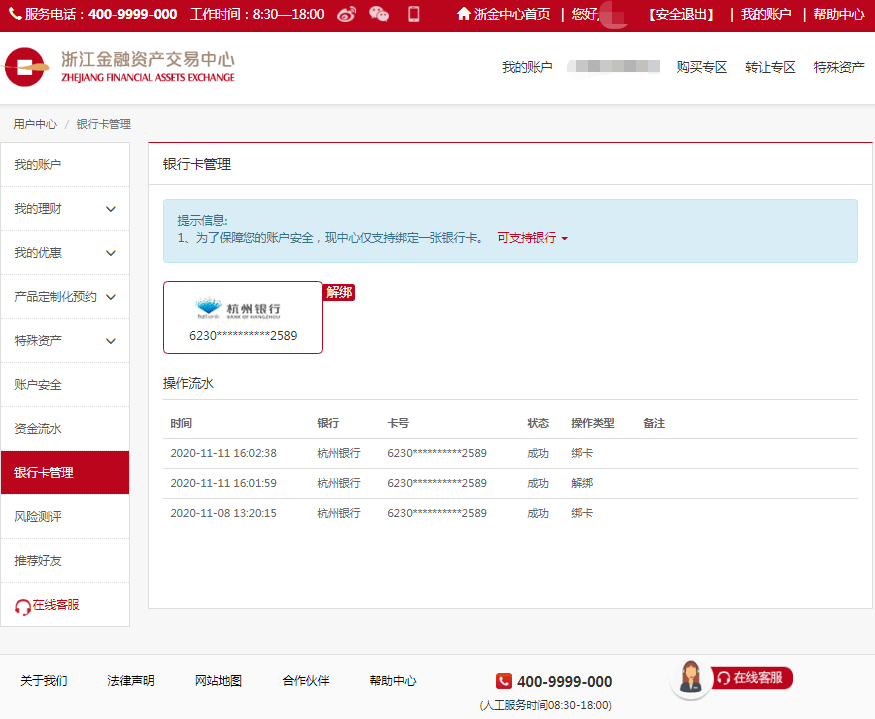This screenshot has height=719, width=875.
Task: Click the 时间 column header
Action: tap(181, 423)
